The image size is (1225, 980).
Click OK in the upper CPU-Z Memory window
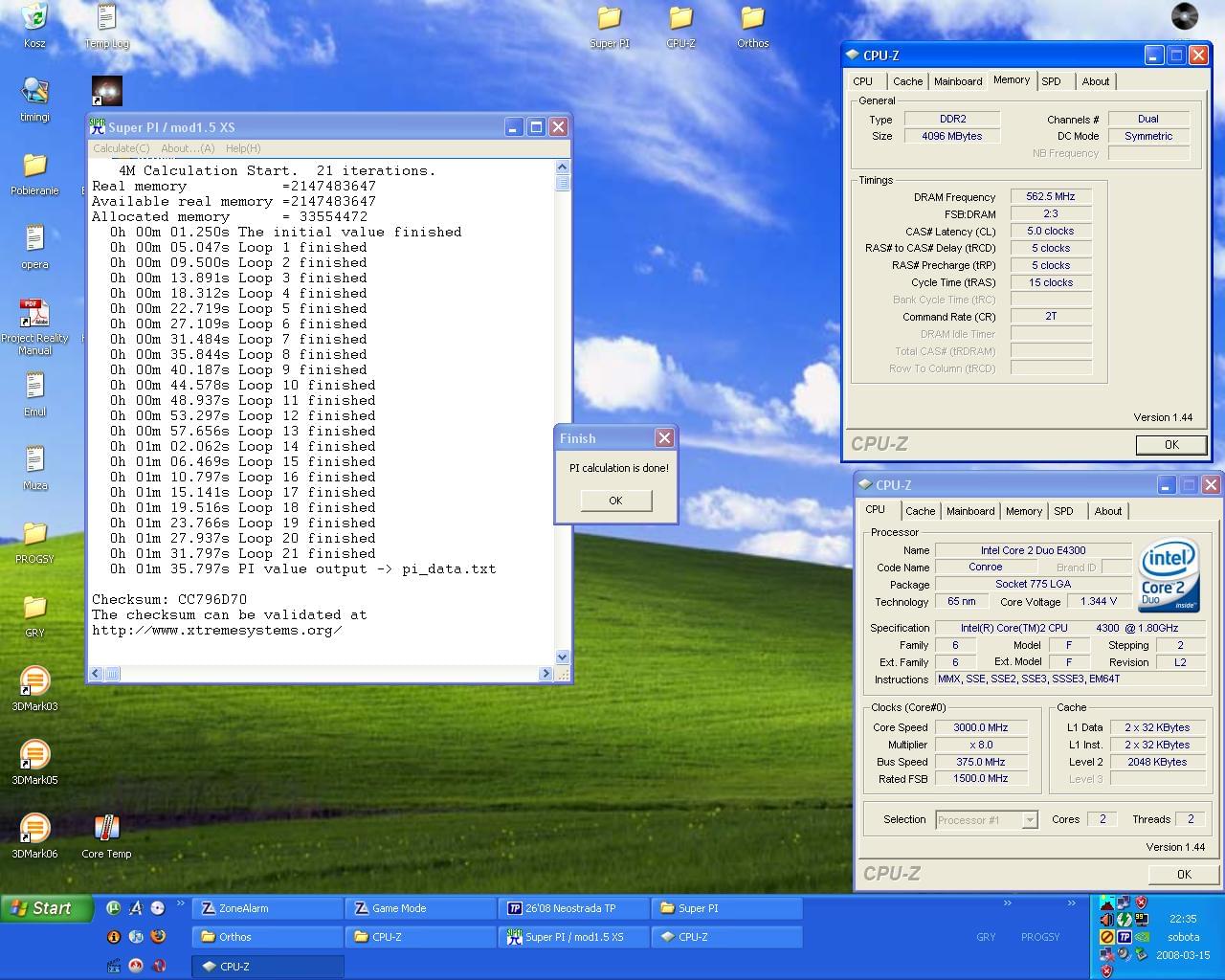(1171, 444)
